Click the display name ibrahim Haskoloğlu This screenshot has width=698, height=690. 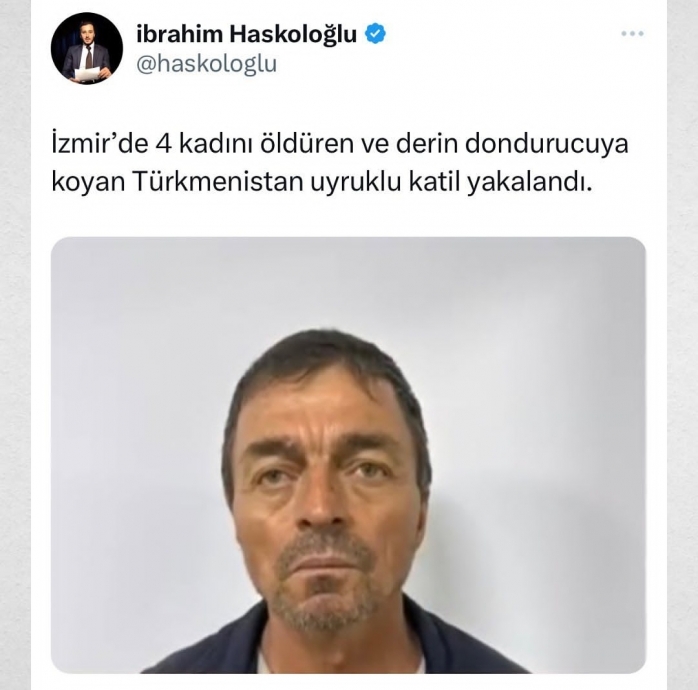246,34
